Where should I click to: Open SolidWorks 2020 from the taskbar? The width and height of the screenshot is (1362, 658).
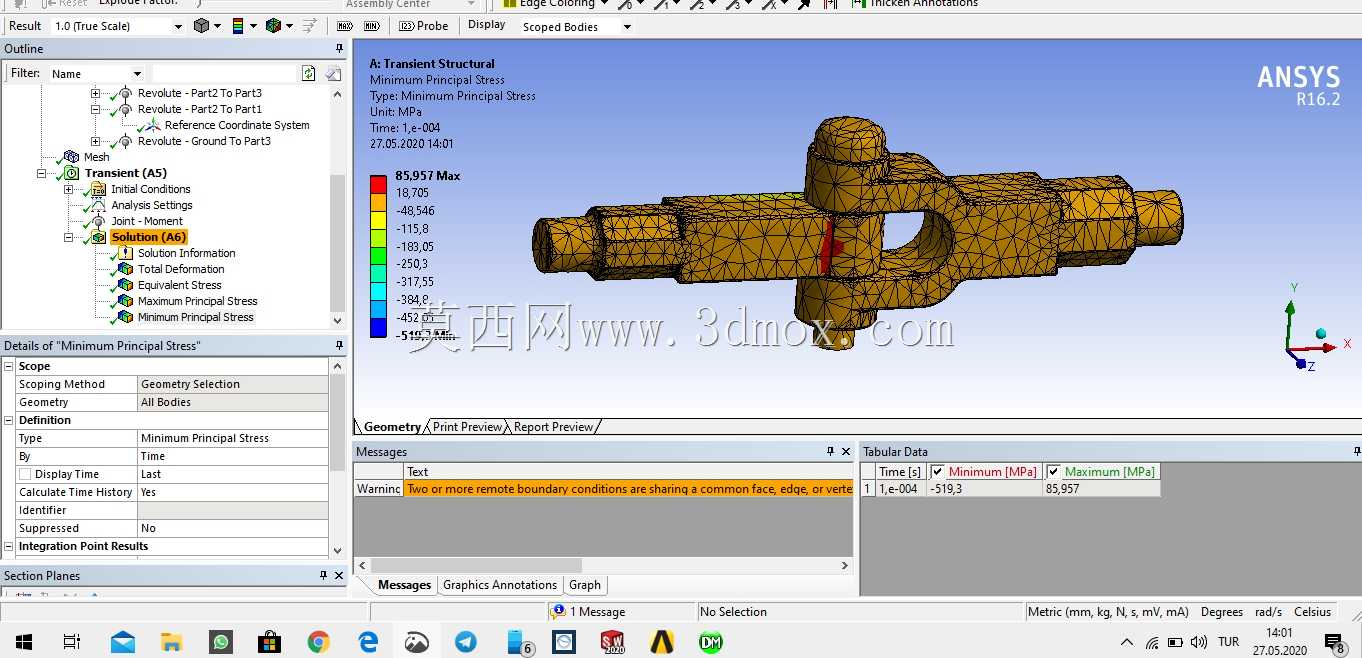(x=613, y=642)
